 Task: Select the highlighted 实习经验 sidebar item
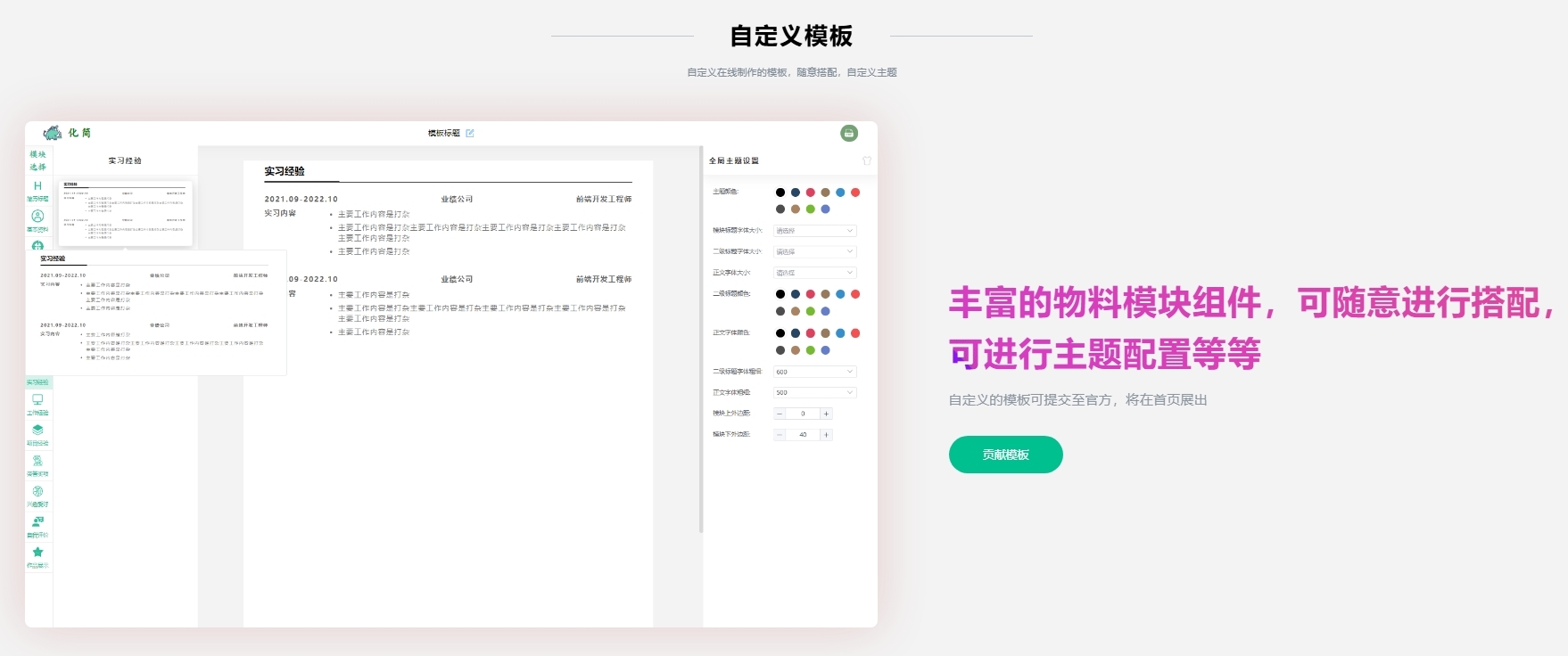tap(38, 382)
